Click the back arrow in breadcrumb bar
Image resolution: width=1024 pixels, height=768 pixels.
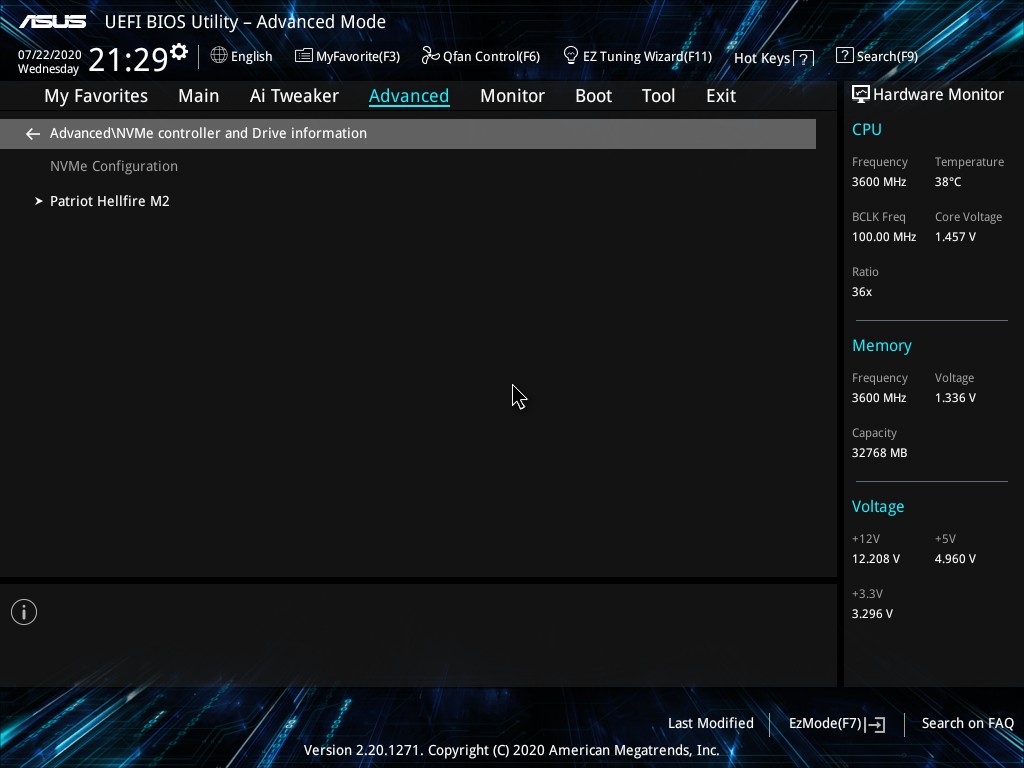point(33,133)
